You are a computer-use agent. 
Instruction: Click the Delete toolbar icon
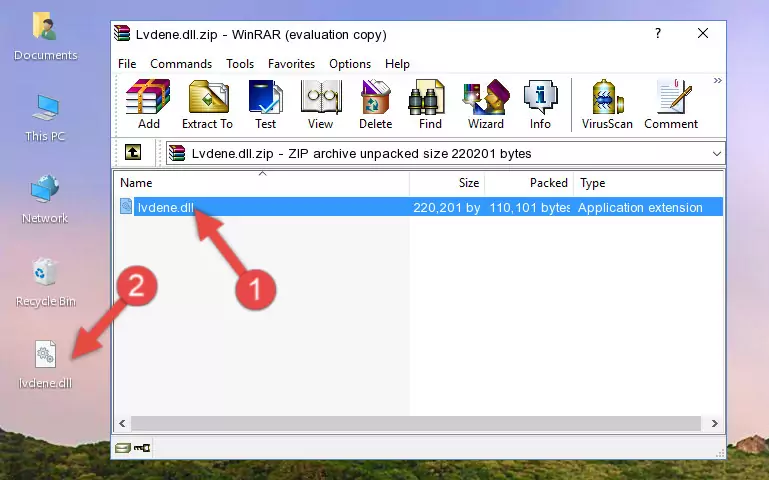click(x=375, y=104)
